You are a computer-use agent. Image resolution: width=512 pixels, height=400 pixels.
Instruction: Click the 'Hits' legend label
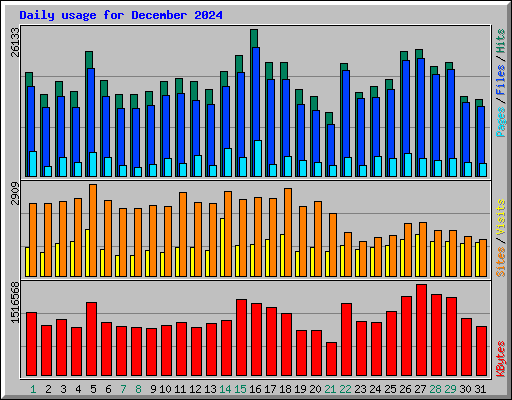tap(501, 41)
